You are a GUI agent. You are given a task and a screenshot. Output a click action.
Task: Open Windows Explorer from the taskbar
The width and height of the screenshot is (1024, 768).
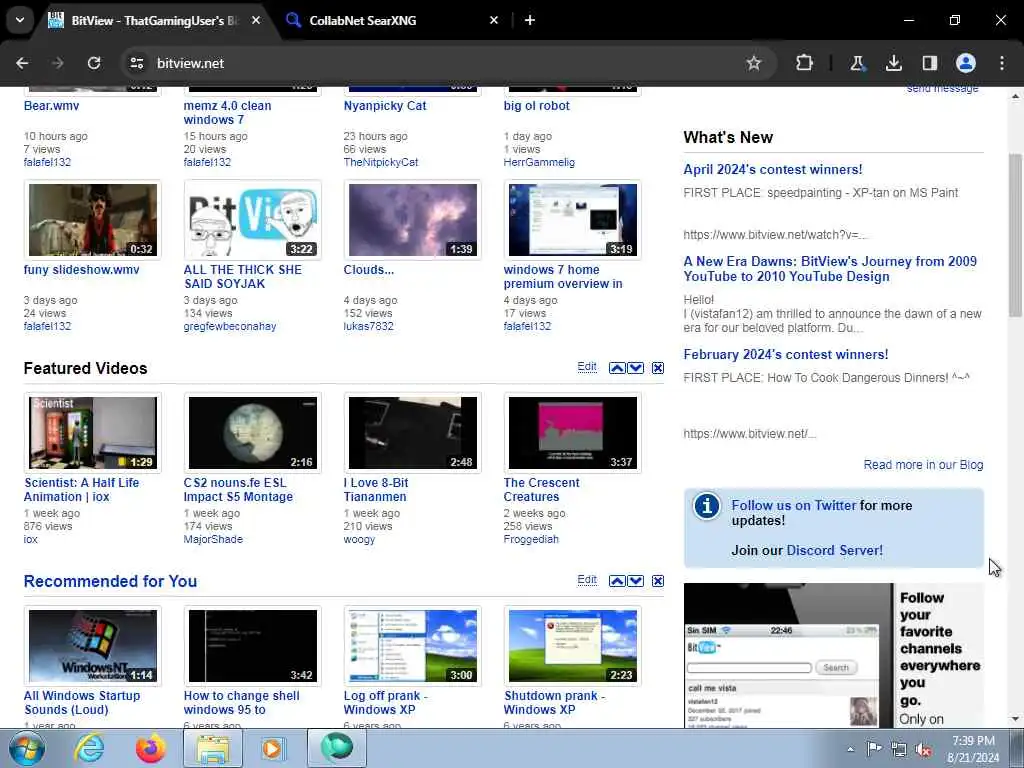click(213, 748)
